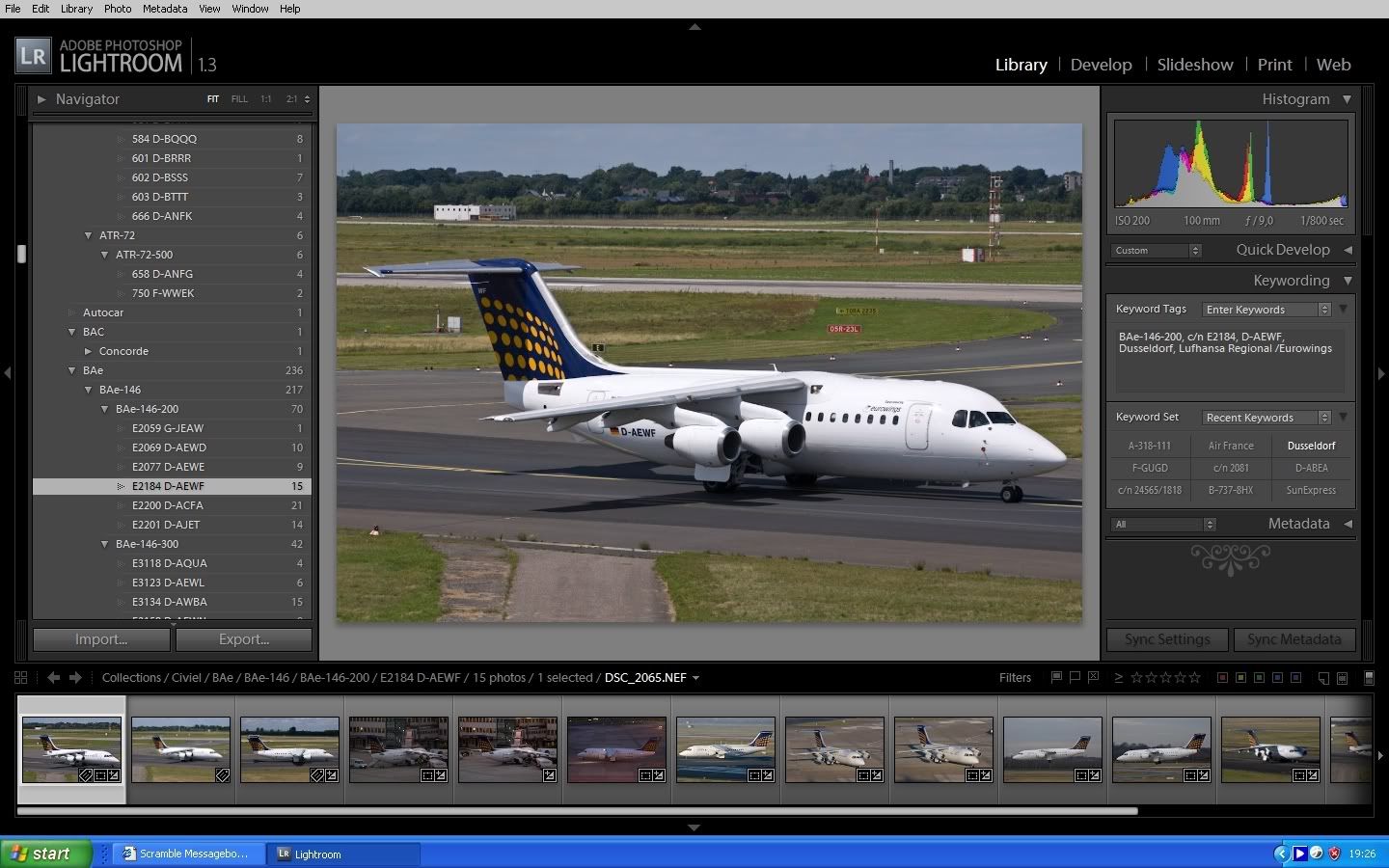This screenshot has width=1389, height=868.
Task: Open the Custom preset dropdown
Action: click(1156, 251)
